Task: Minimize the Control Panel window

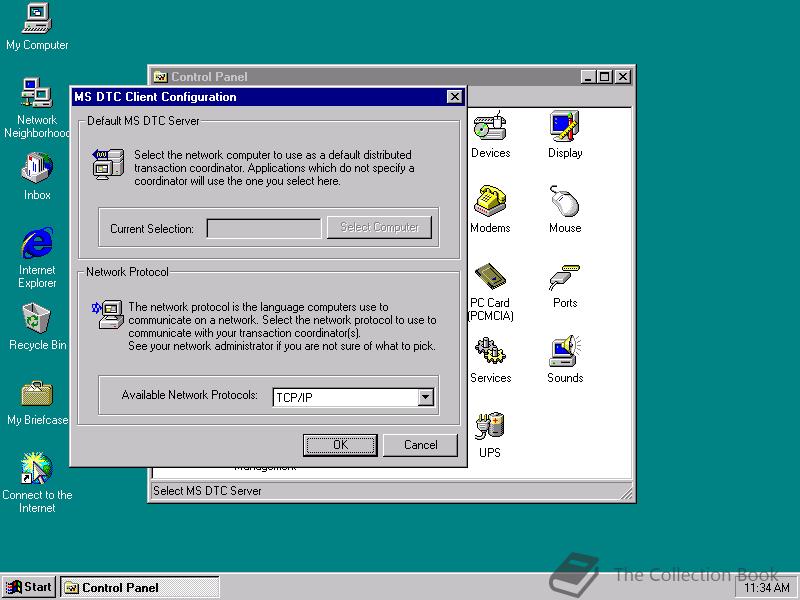Action: pos(589,77)
